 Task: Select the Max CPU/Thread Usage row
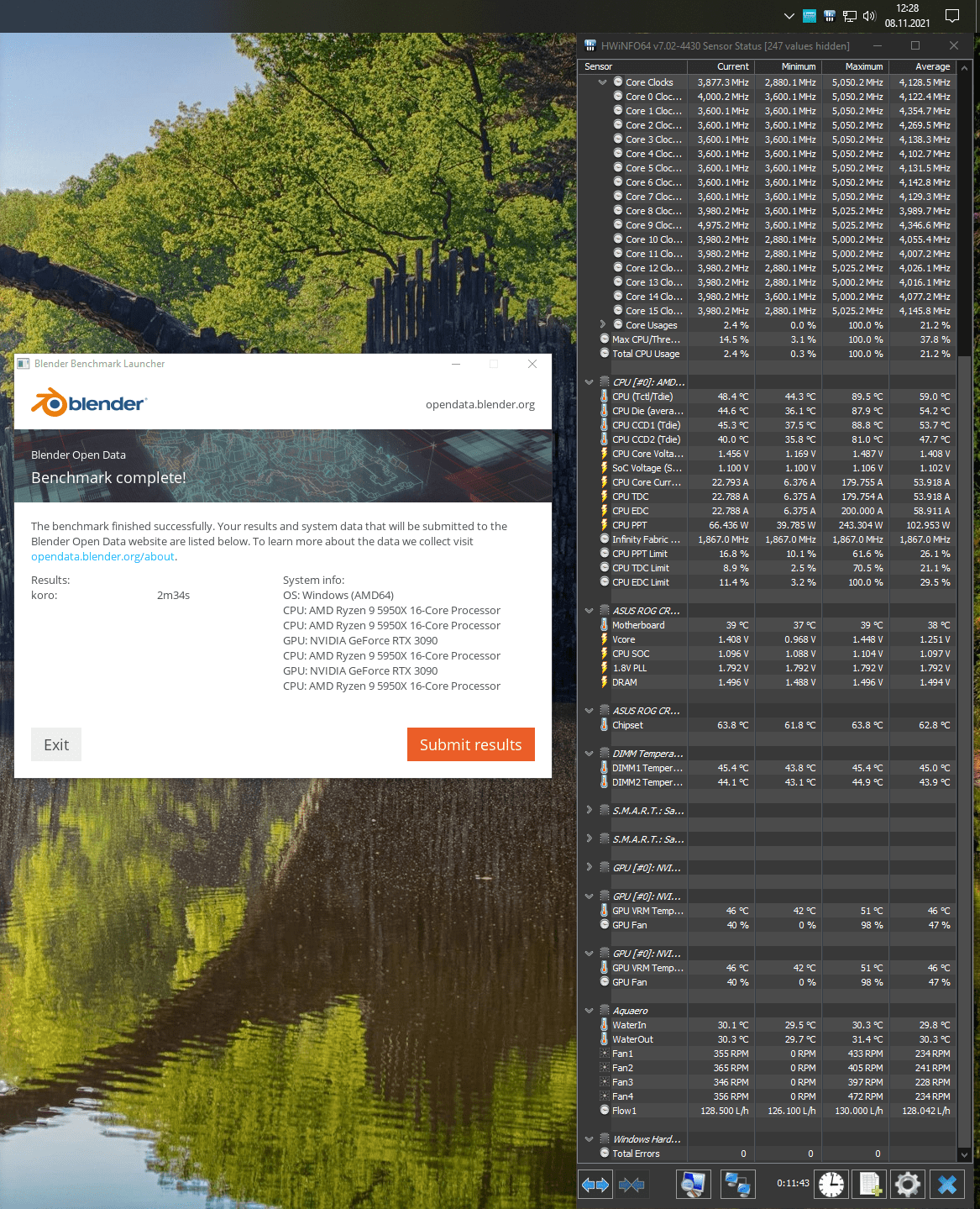coord(768,339)
